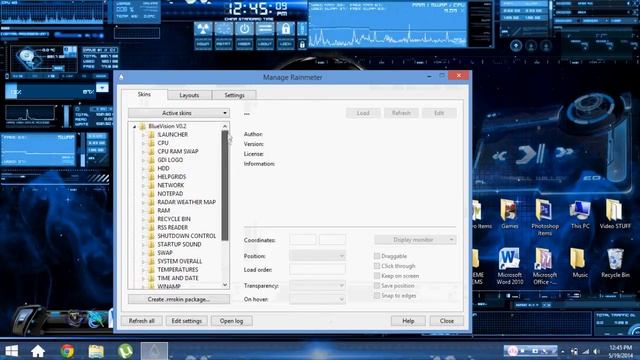The image size is (640, 360).
Task: Open This PC desktop icon
Action: (x=580, y=214)
